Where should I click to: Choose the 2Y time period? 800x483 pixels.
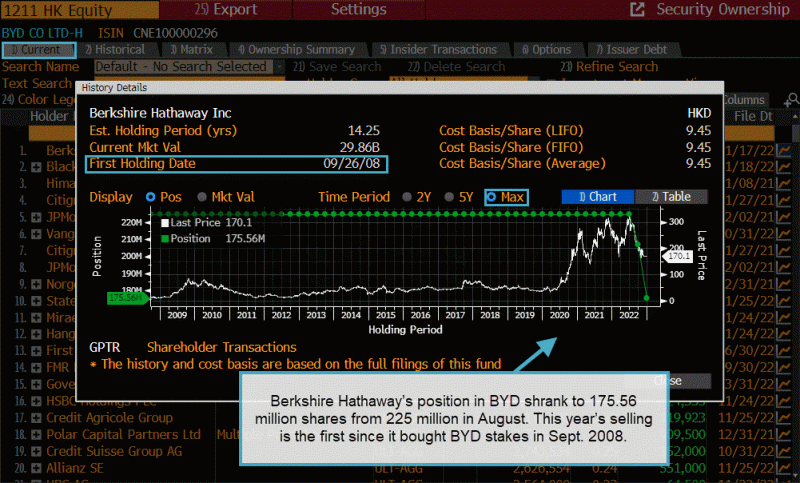click(x=407, y=197)
